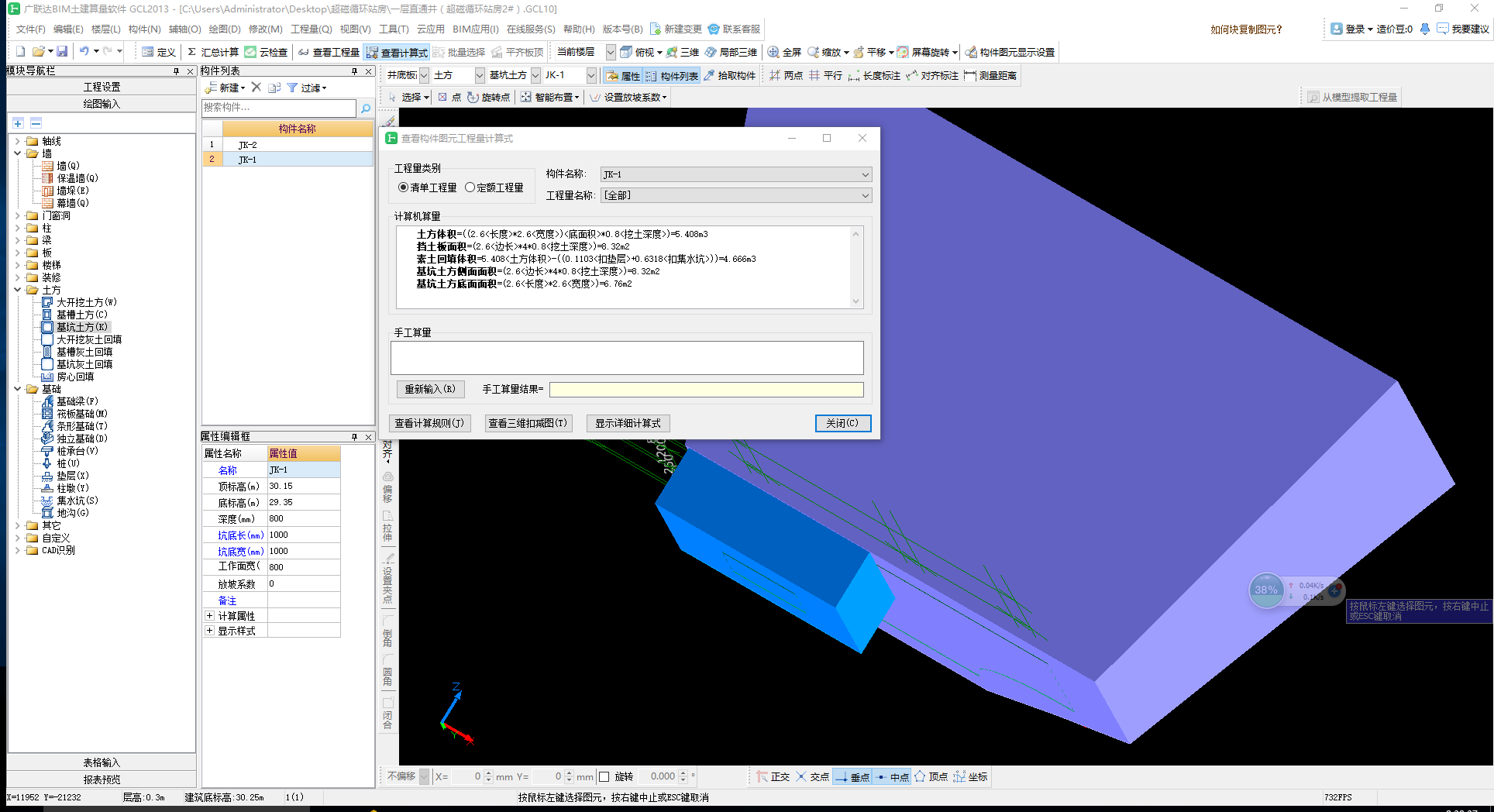Screen dimensions: 1494x812
Task: Toggle 顶点 vertex snap
Action: [x=931, y=776]
